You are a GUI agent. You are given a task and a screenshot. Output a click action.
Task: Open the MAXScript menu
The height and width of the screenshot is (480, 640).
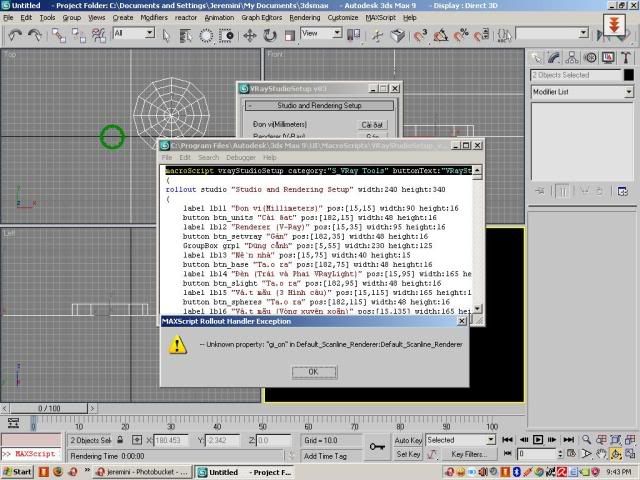point(380,18)
